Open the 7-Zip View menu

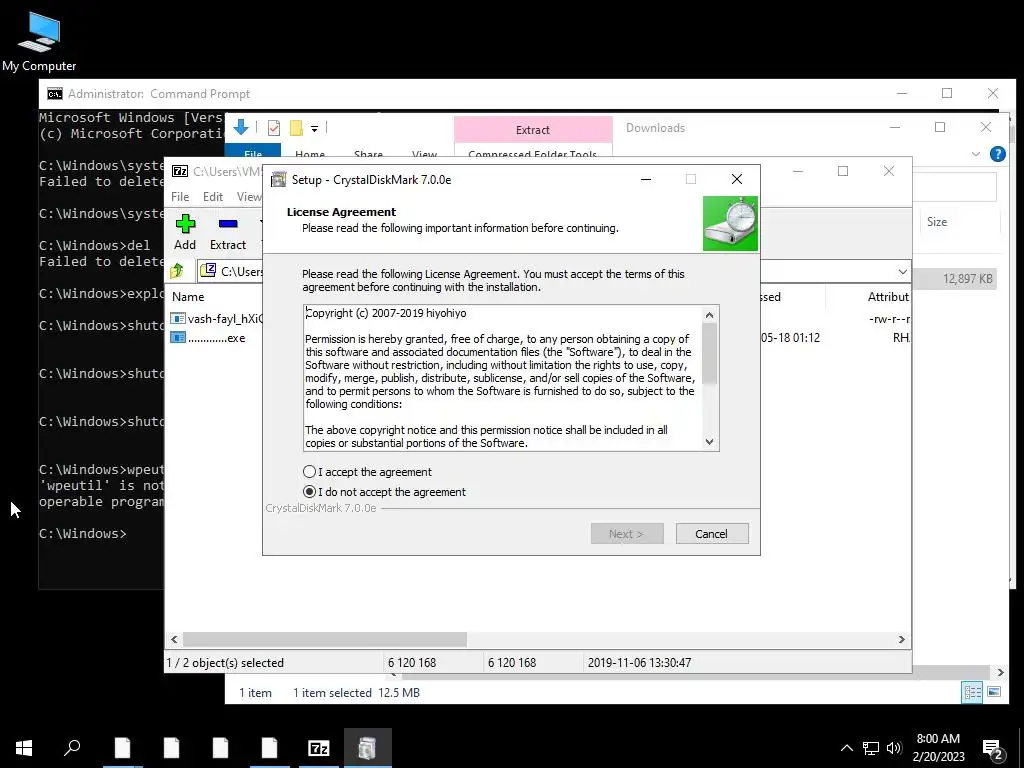(248, 197)
